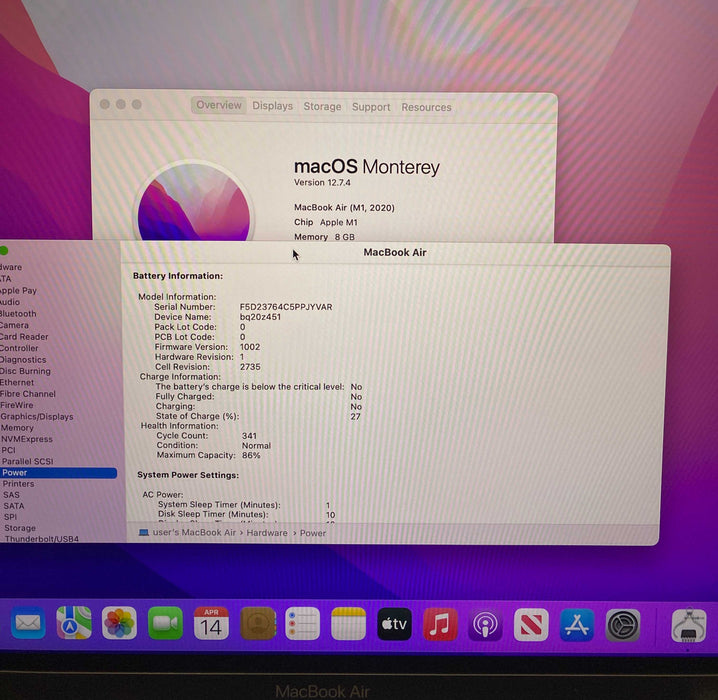
Task: Select Audio in the sidebar list
Action: click(10, 302)
